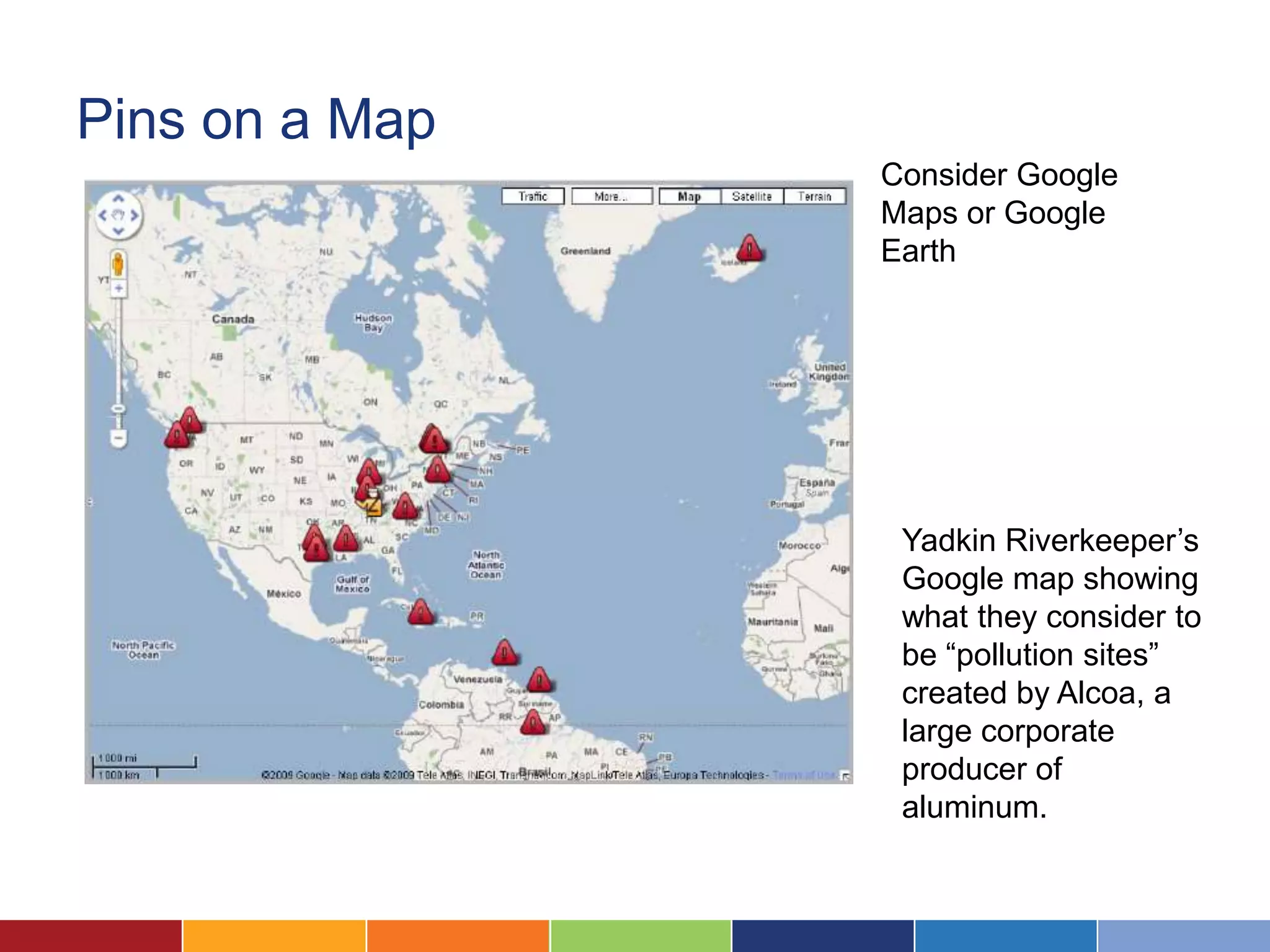This screenshot has height=952, width=1270.
Task: Click the Morocco map label
Action: click(x=799, y=545)
